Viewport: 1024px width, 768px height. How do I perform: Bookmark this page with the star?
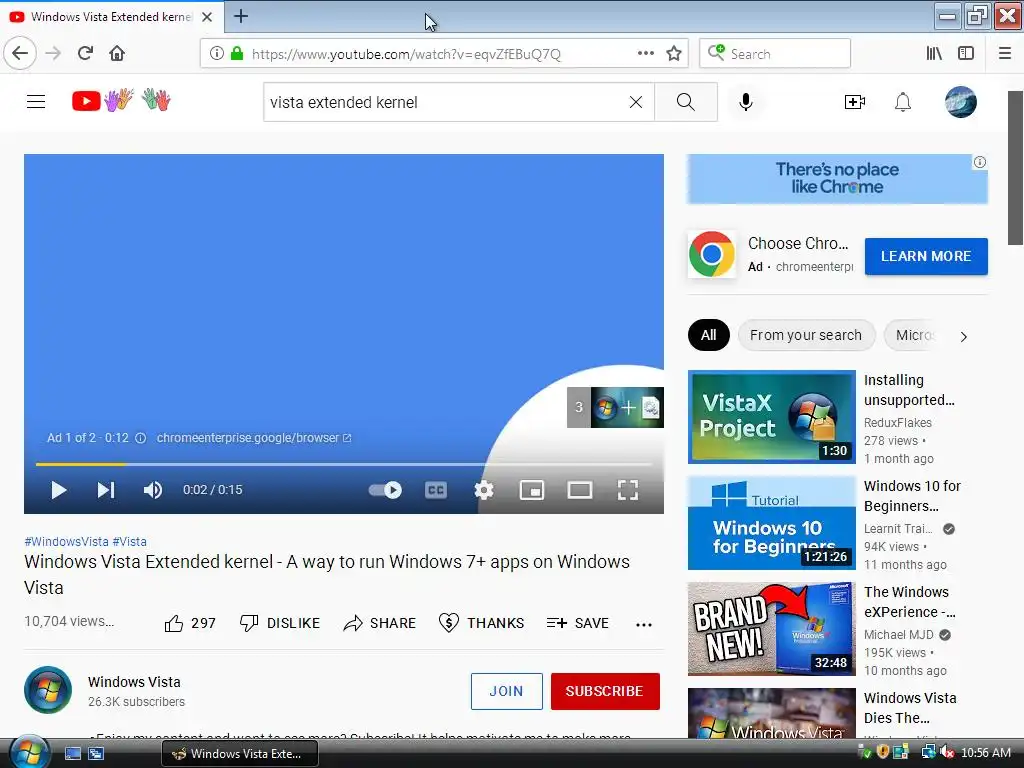[674, 54]
